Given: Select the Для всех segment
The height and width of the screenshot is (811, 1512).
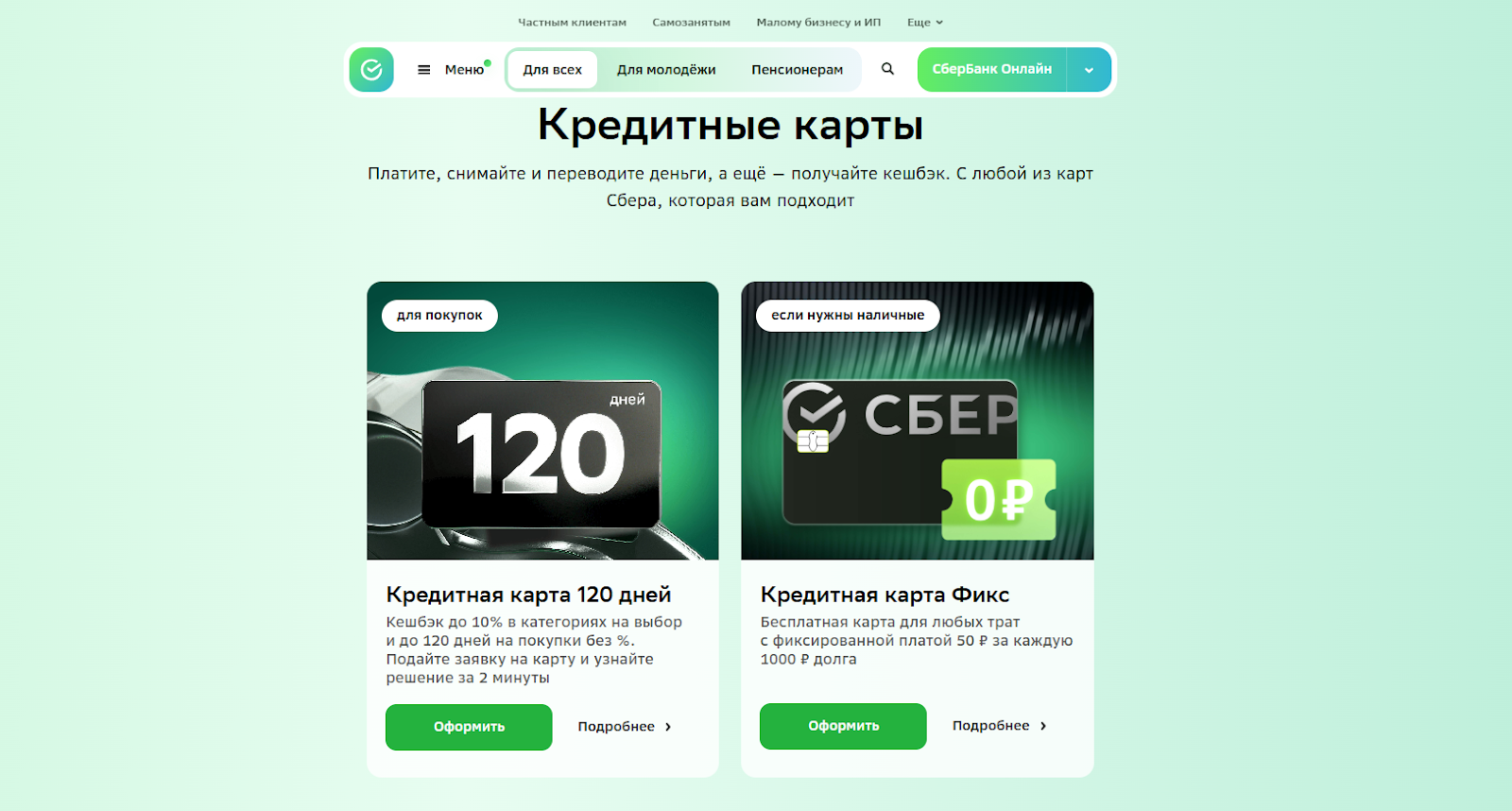Looking at the screenshot, I should click(x=553, y=70).
